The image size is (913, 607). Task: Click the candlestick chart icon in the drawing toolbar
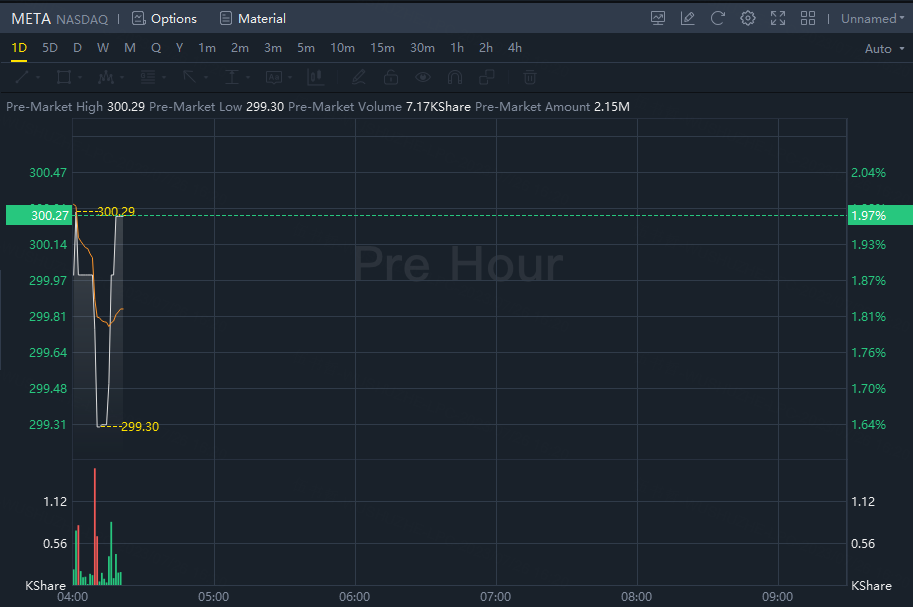[x=316, y=77]
